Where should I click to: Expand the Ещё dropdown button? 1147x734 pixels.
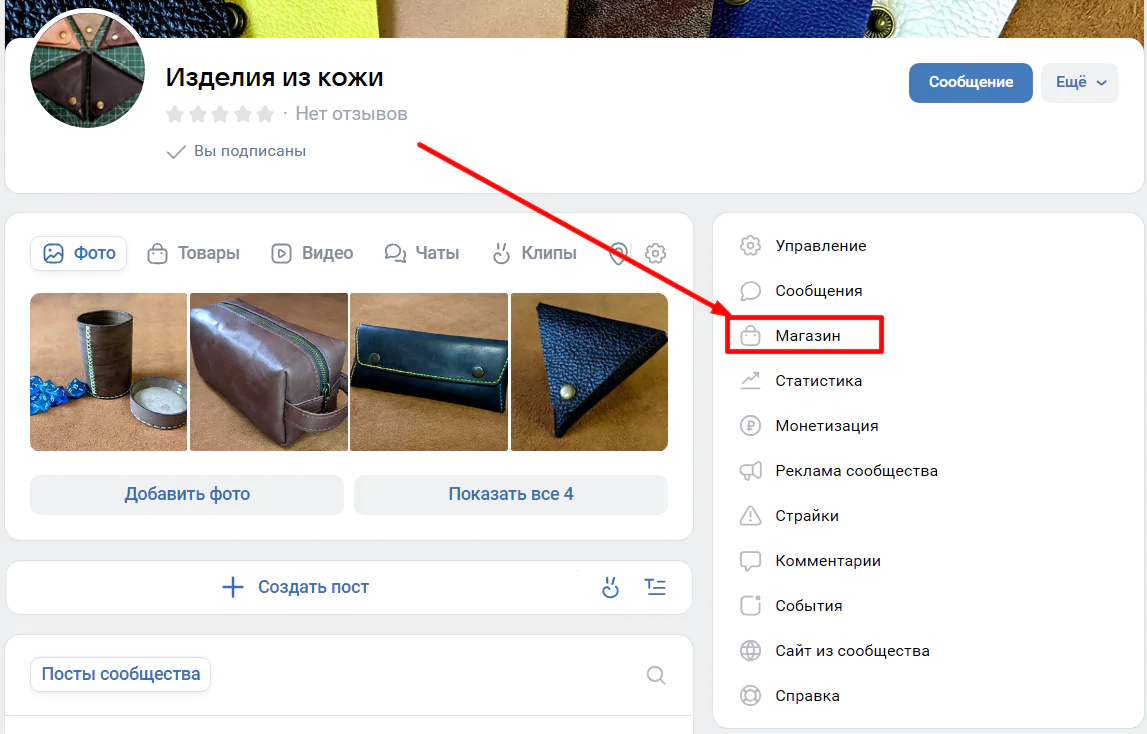coord(1080,83)
